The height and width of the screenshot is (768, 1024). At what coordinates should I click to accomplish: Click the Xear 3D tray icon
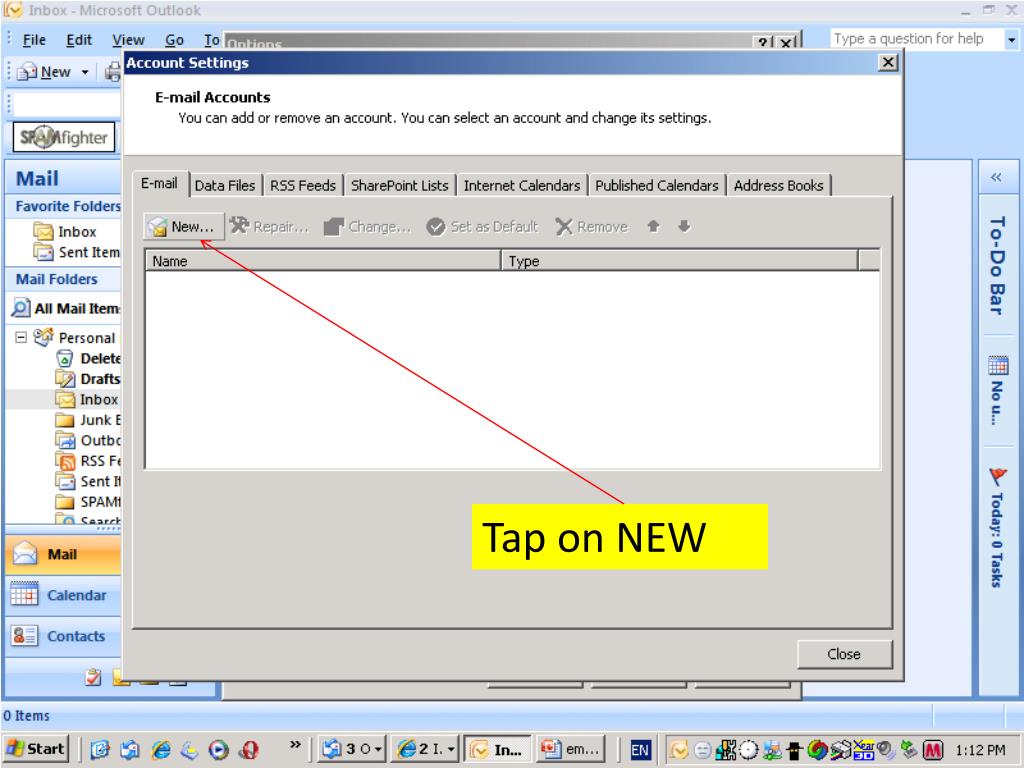(x=863, y=750)
